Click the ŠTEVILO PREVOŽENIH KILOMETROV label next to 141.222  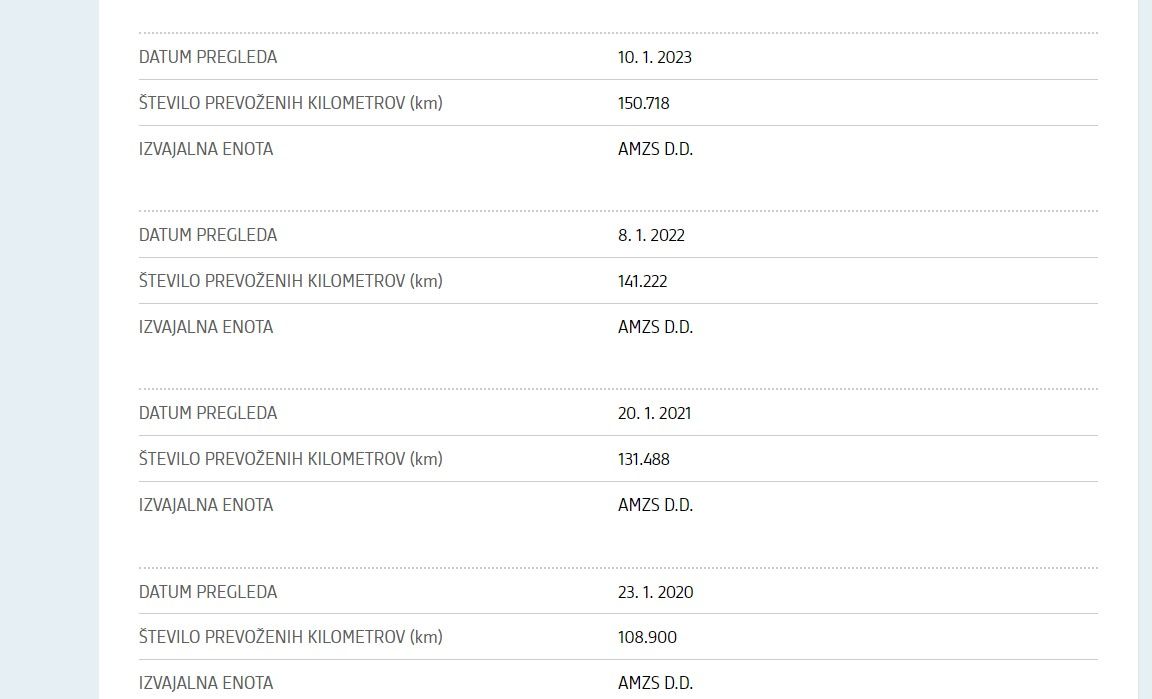(x=291, y=281)
